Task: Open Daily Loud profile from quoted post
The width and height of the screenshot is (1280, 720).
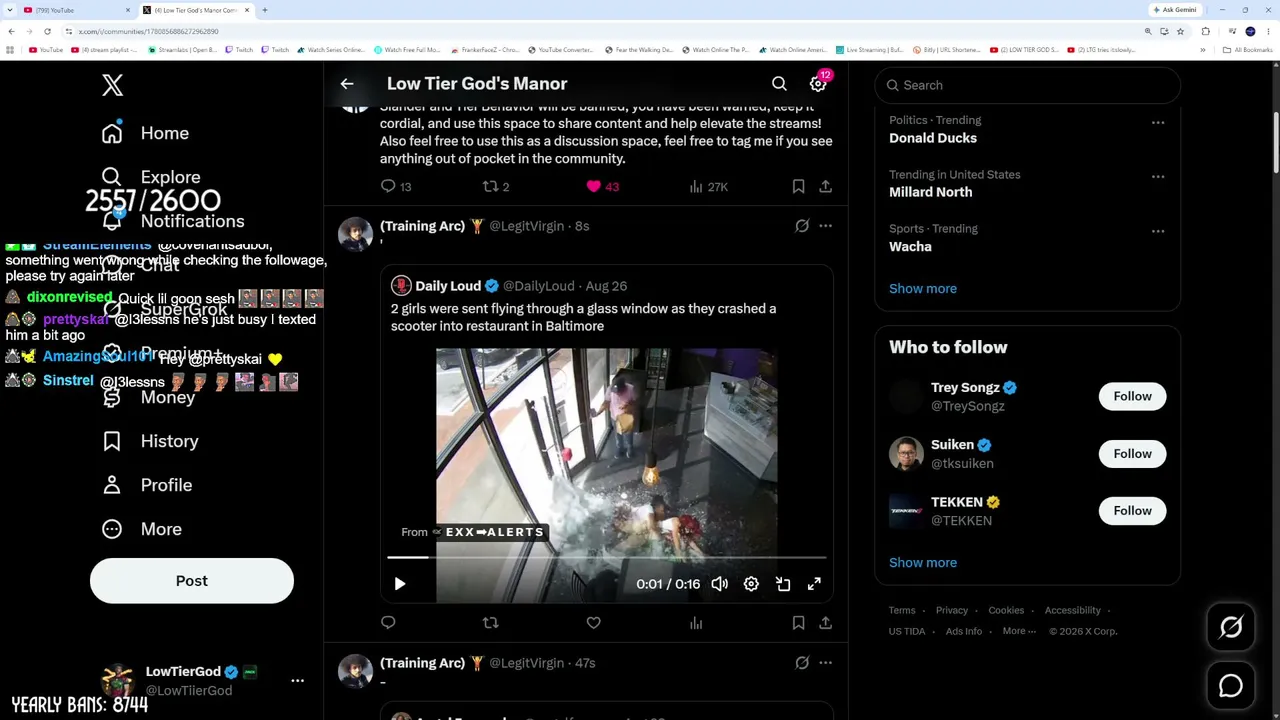Action: click(x=448, y=286)
